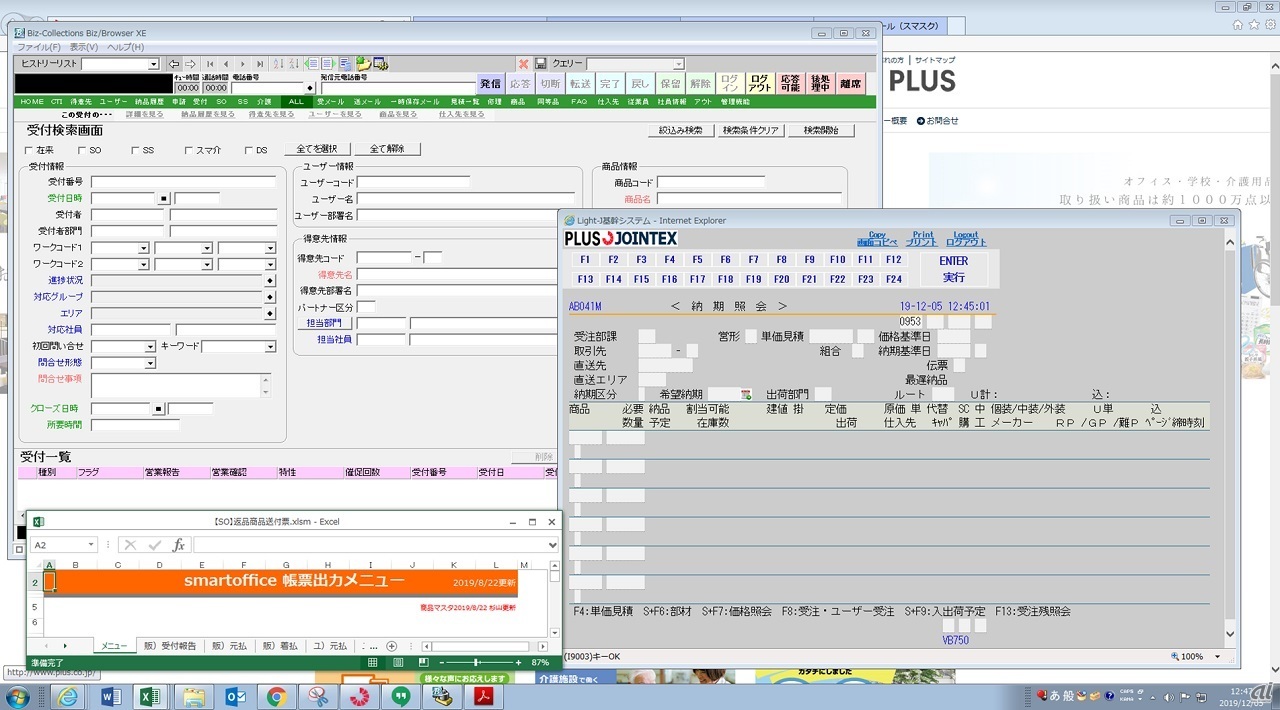Enable the スマ介 checkbox
The width and height of the screenshot is (1280, 710).
188,150
